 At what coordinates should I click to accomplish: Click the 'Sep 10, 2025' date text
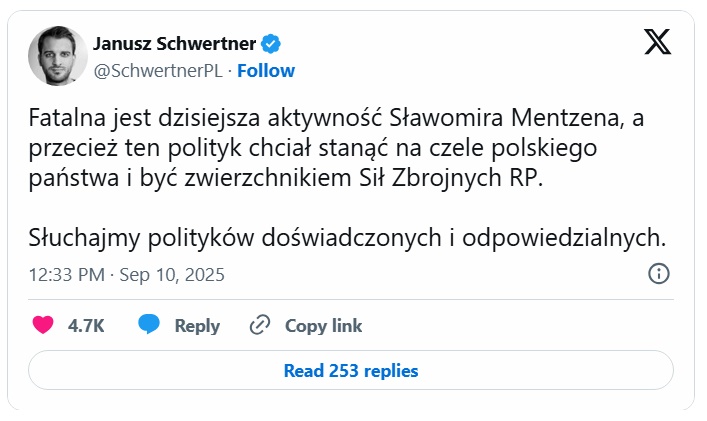172,274
